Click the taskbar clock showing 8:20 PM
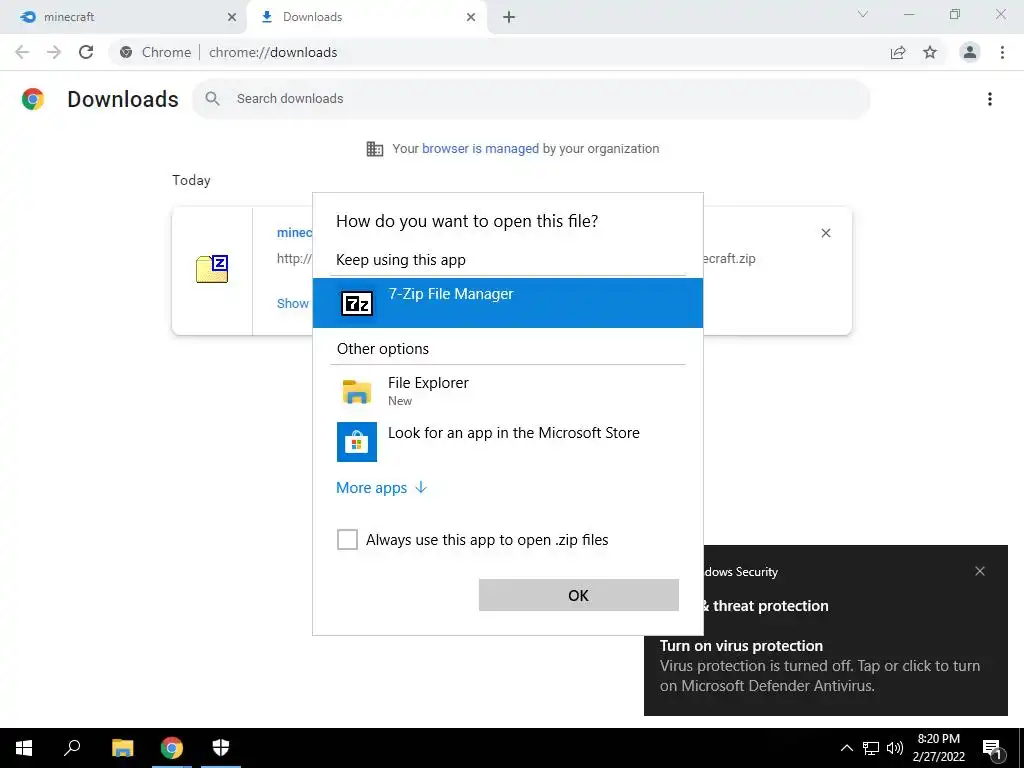1024x768 pixels. click(938, 748)
